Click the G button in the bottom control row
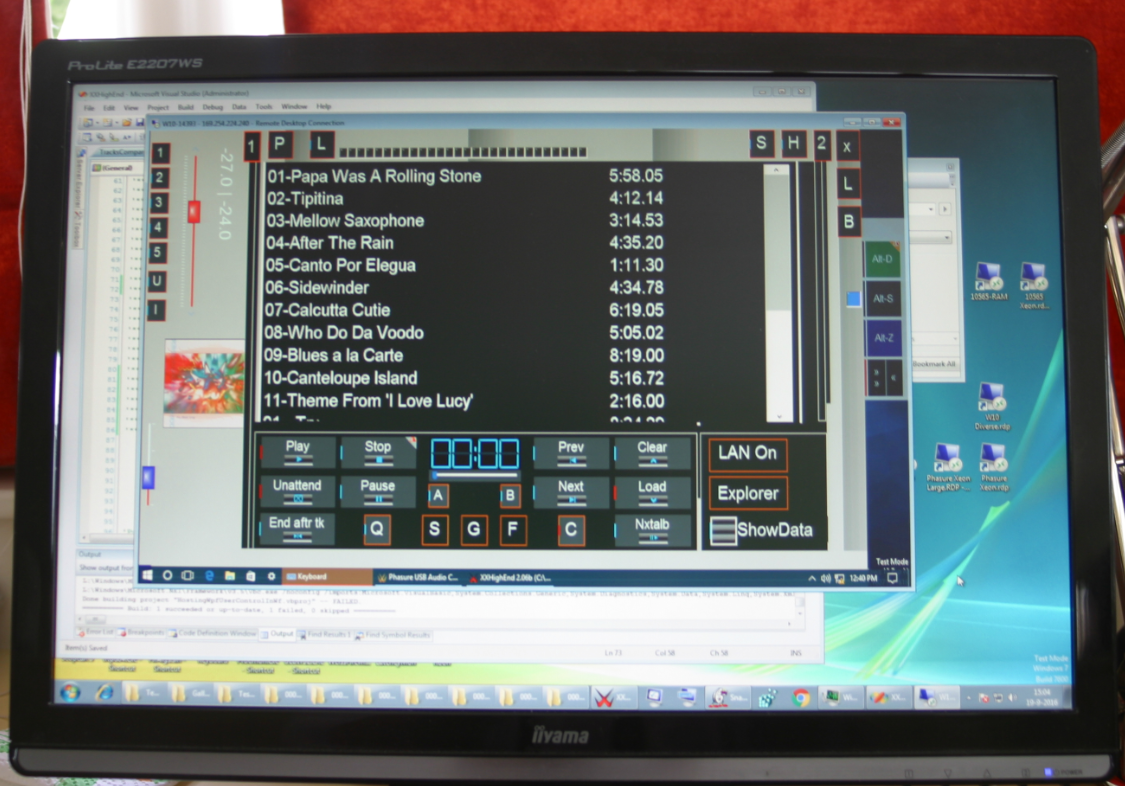This screenshot has width=1125, height=786. pyautogui.click(x=474, y=531)
